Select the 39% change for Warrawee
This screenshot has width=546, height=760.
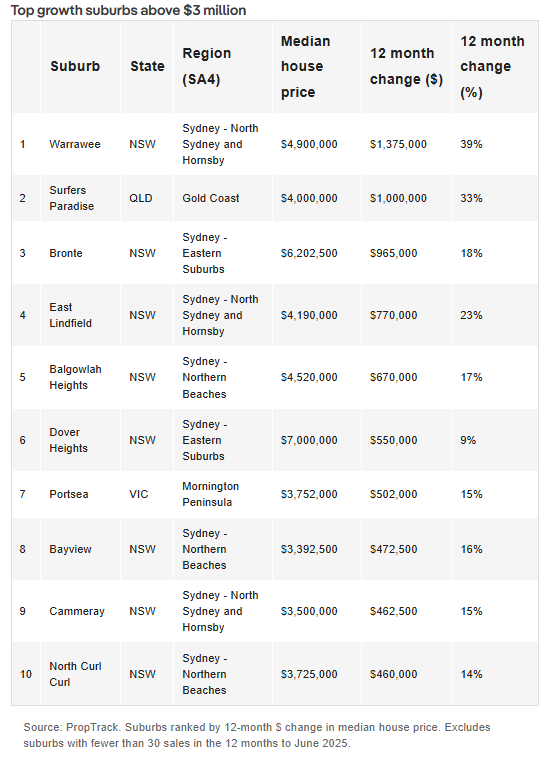click(471, 144)
